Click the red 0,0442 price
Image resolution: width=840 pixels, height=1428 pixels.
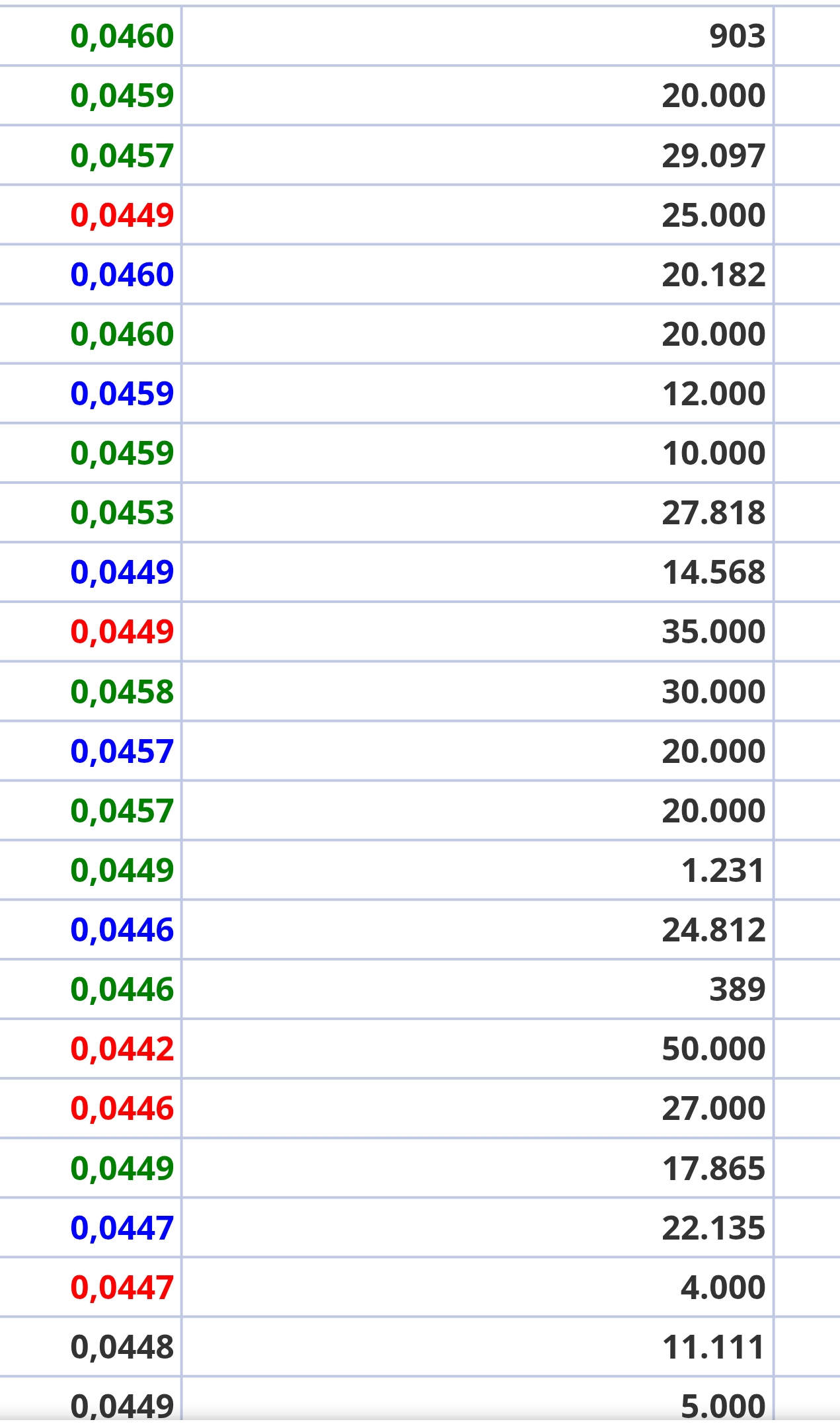(x=122, y=1049)
